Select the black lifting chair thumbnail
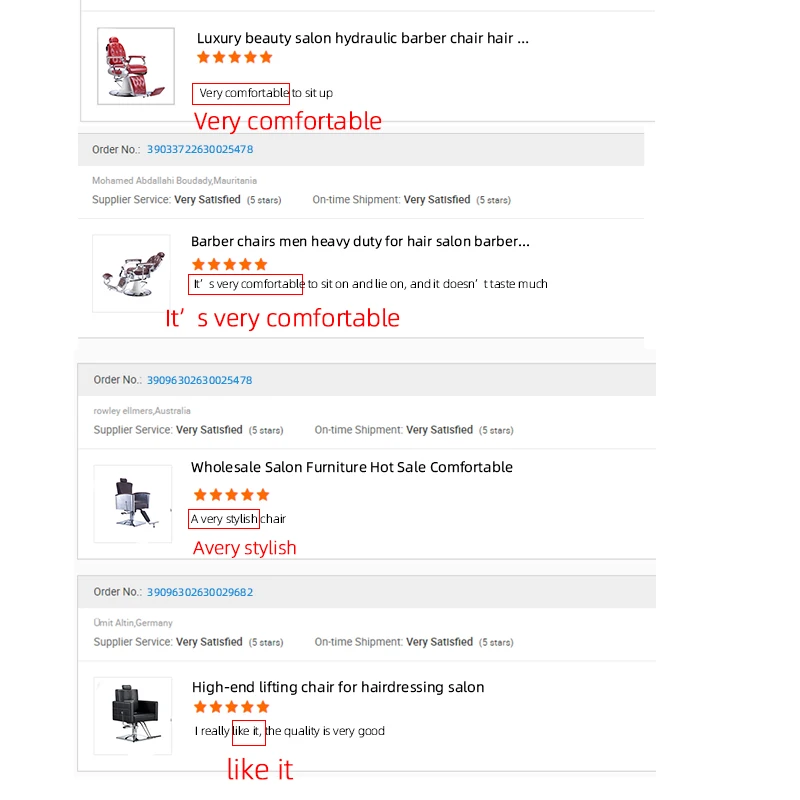 (x=132, y=716)
